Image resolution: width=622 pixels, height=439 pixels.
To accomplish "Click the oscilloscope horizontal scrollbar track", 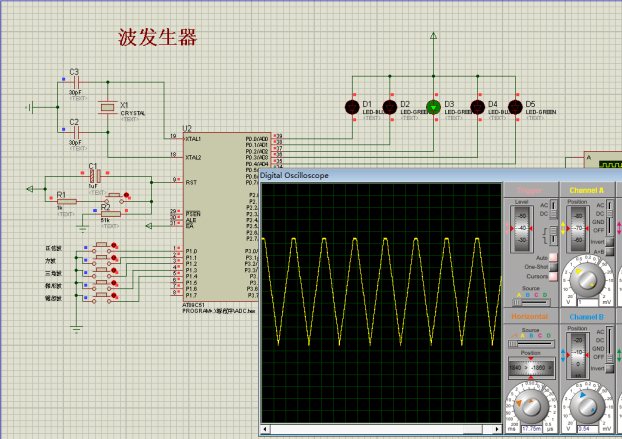I will pyautogui.click(x=381, y=429).
